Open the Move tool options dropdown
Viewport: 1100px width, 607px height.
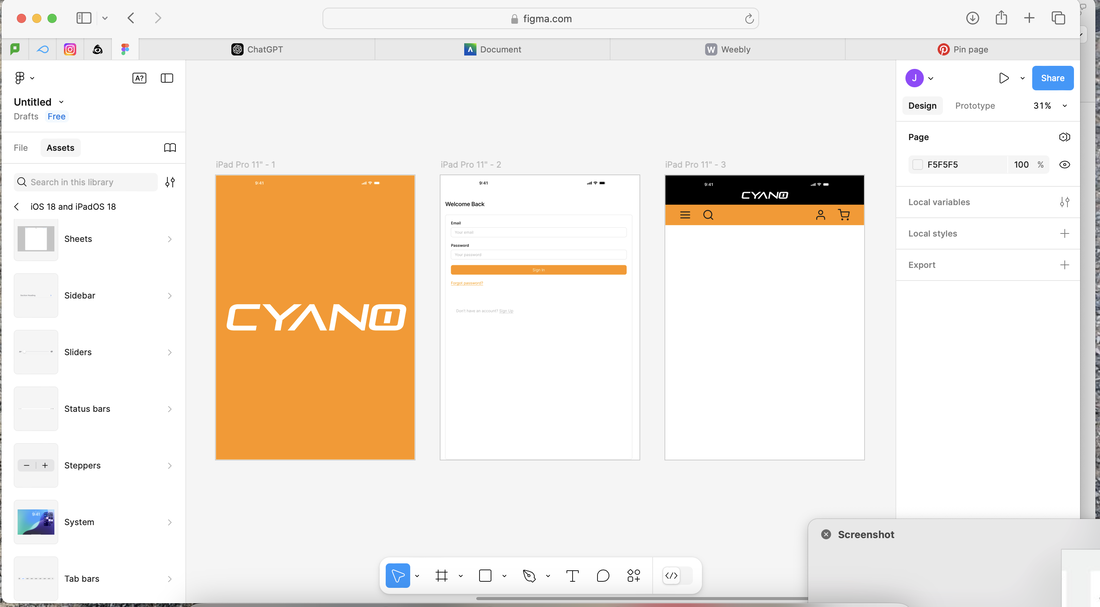[417, 576]
